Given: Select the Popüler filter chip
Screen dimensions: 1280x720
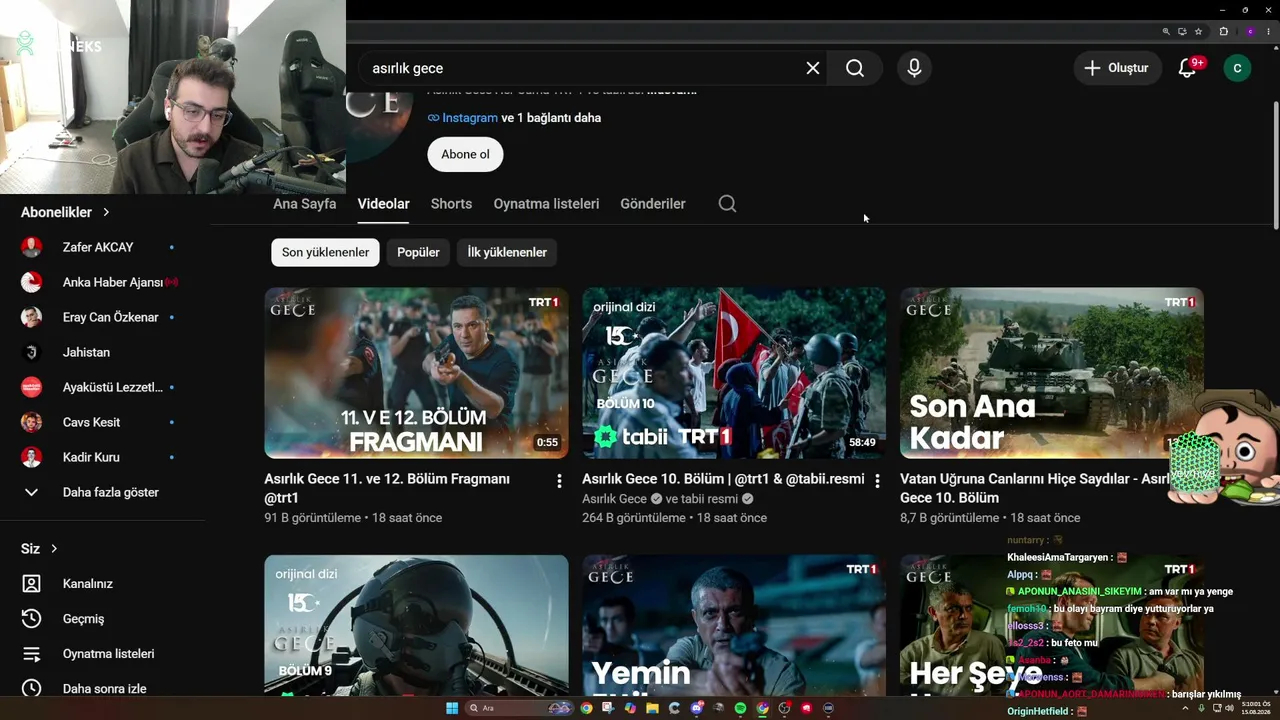Looking at the screenshot, I should click(x=418, y=252).
